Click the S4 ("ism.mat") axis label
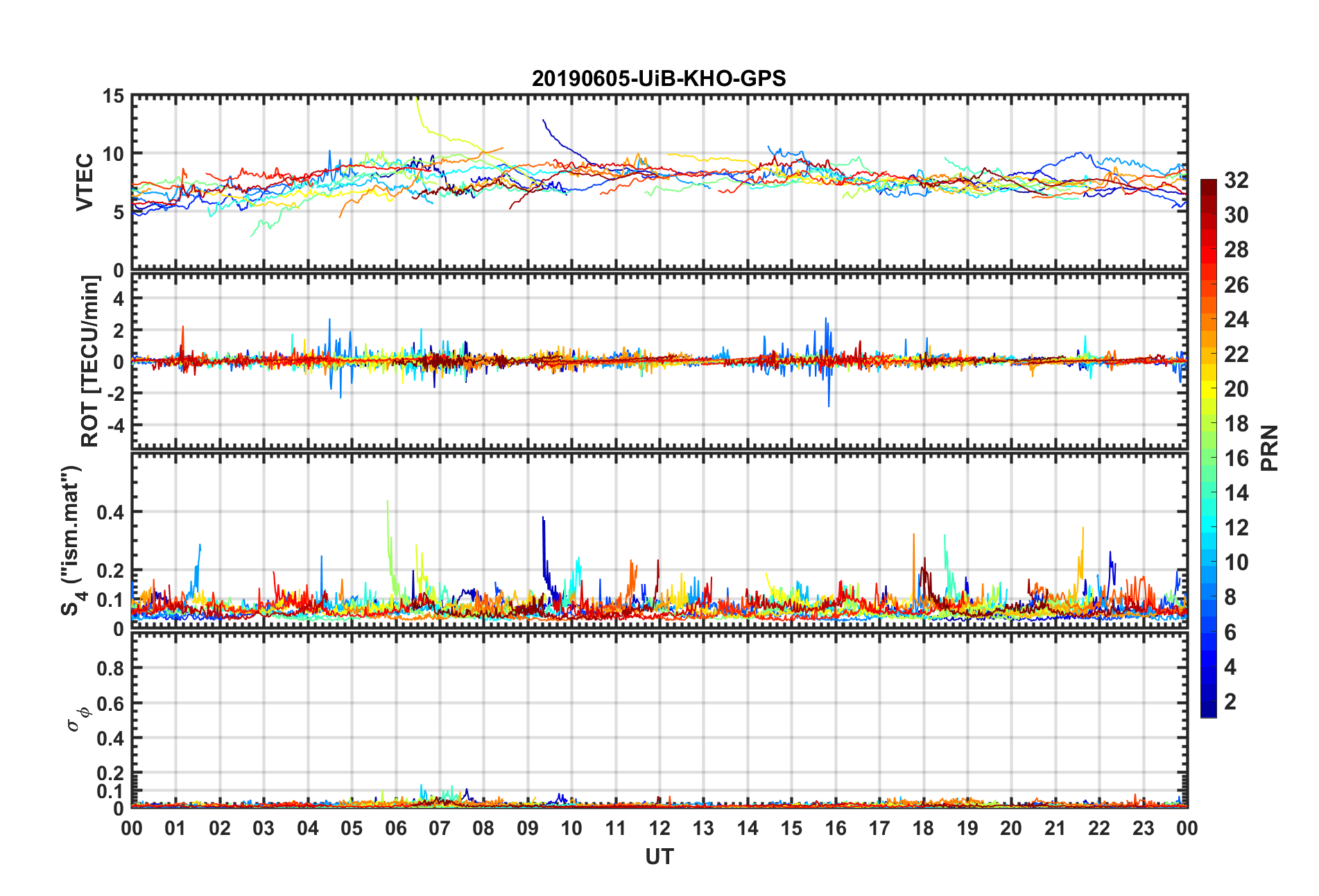 pos(71,540)
